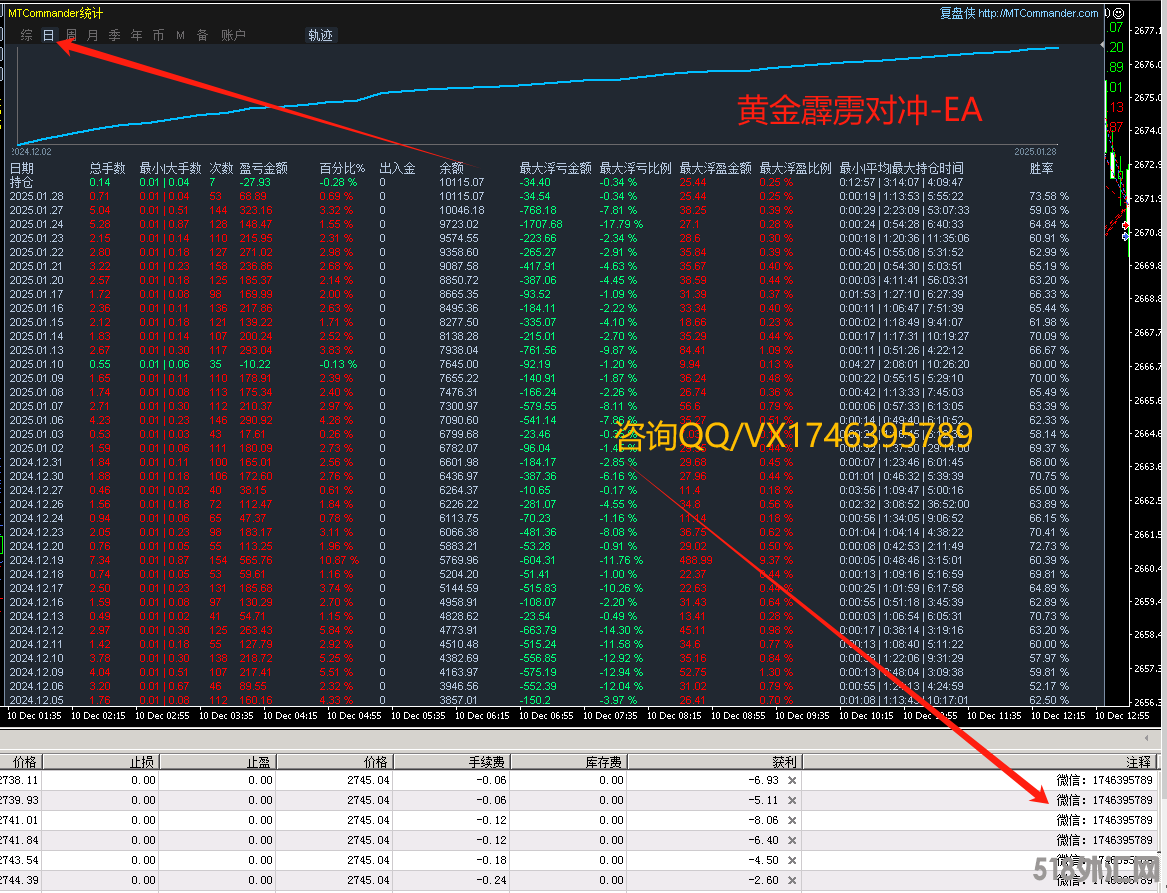Switch to the 账户 account tab

[x=232, y=35]
